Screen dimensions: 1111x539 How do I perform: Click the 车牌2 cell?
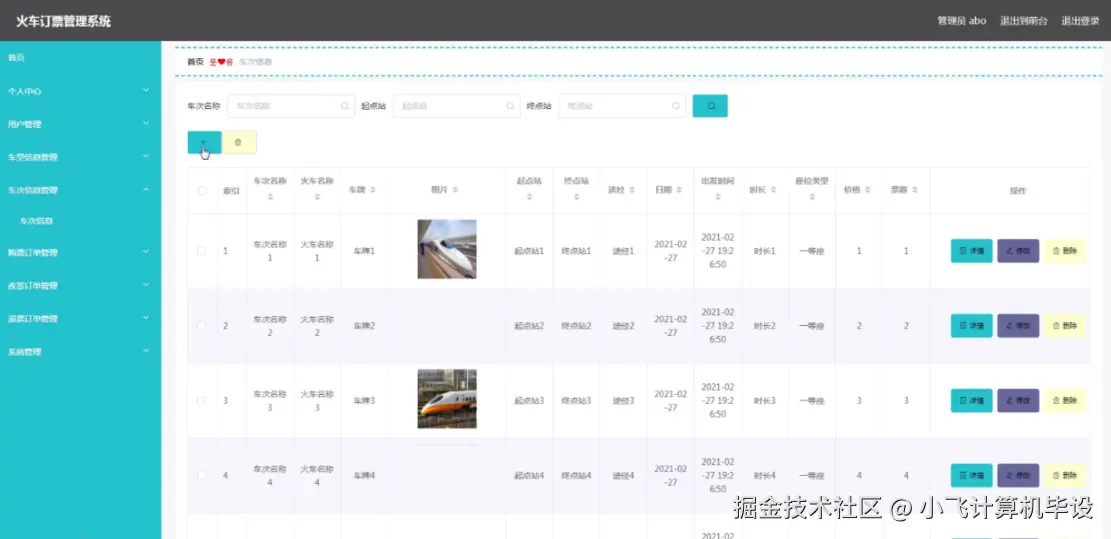(364, 326)
